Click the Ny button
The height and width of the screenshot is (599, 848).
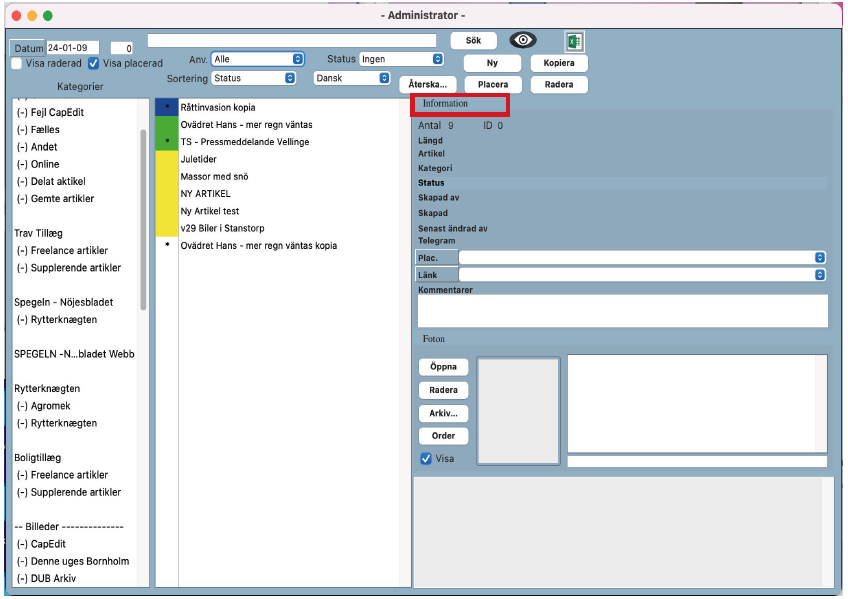(492, 63)
